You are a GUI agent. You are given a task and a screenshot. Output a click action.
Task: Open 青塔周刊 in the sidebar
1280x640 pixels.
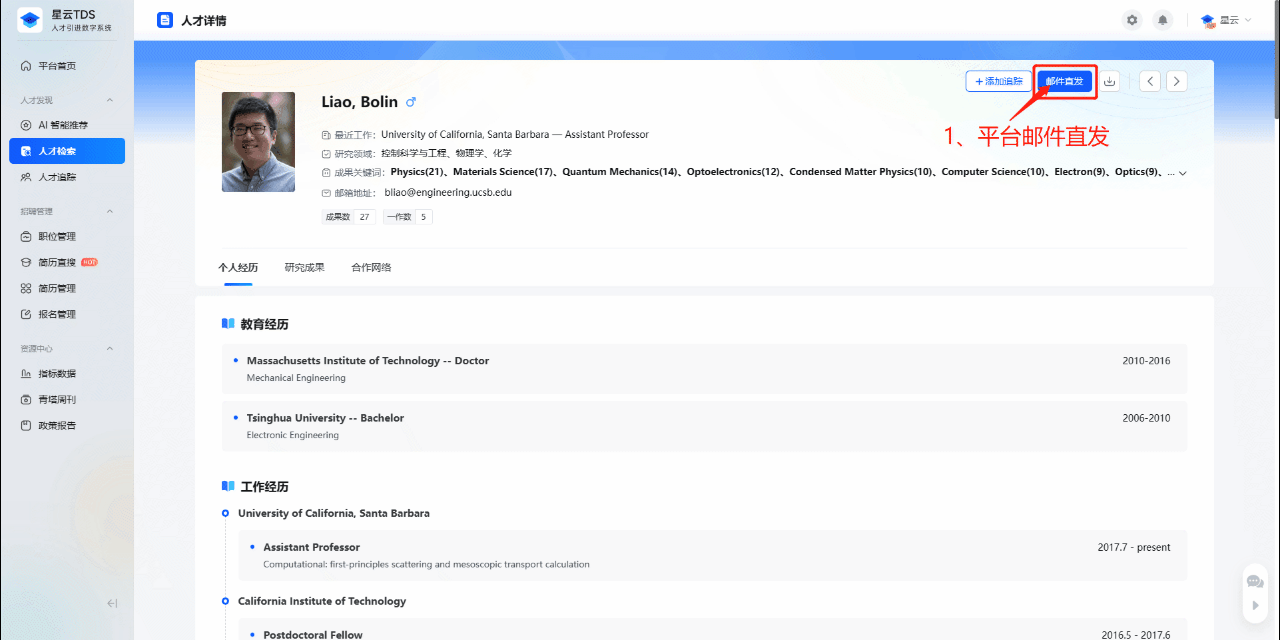click(x=67, y=399)
